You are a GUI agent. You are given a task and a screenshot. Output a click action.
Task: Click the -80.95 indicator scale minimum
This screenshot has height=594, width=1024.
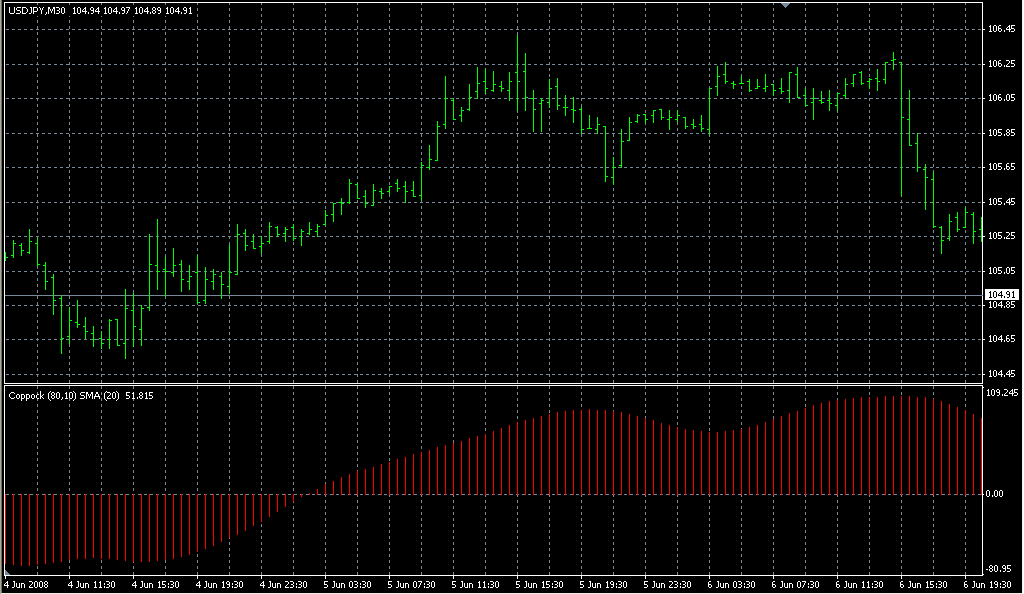click(998, 569)
